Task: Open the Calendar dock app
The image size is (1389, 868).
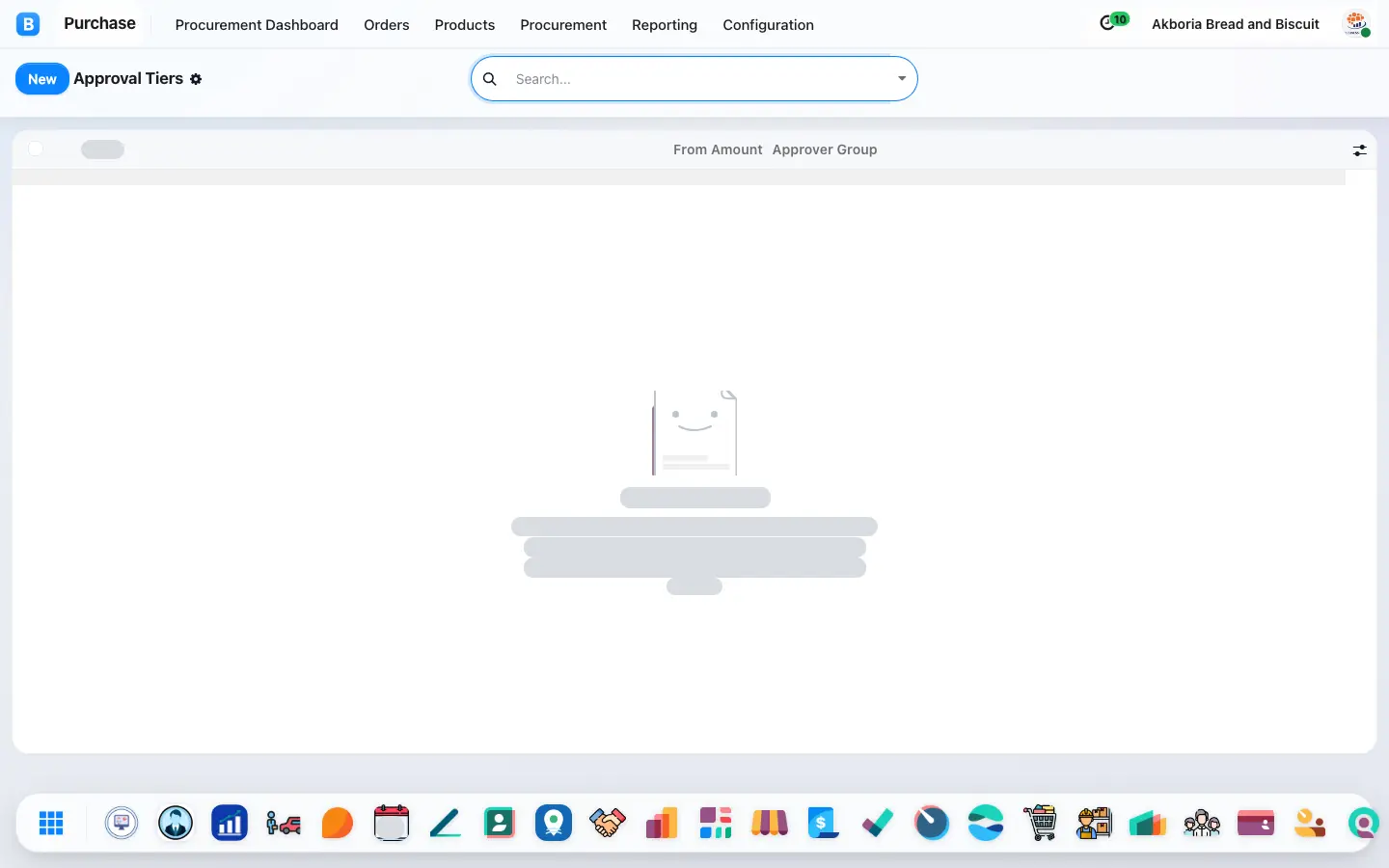Action: [392, 823]
